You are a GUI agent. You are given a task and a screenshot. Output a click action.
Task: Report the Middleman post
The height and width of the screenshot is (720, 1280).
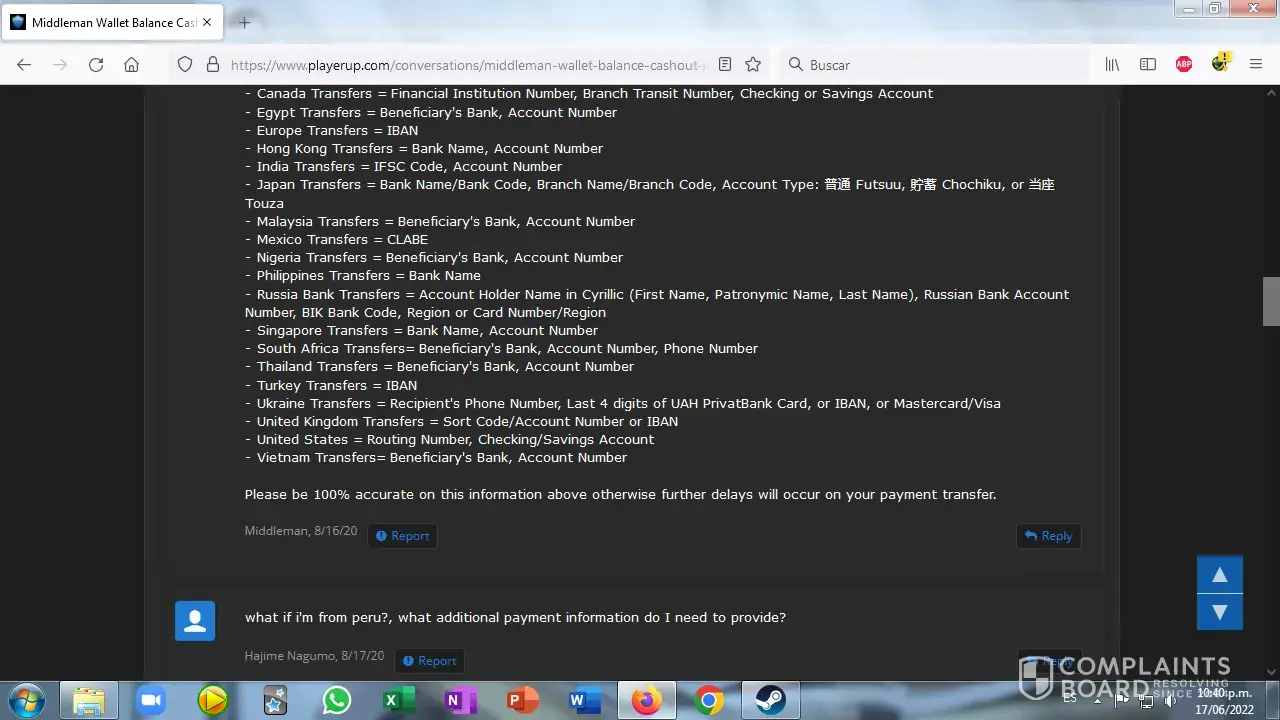point(402,536)
